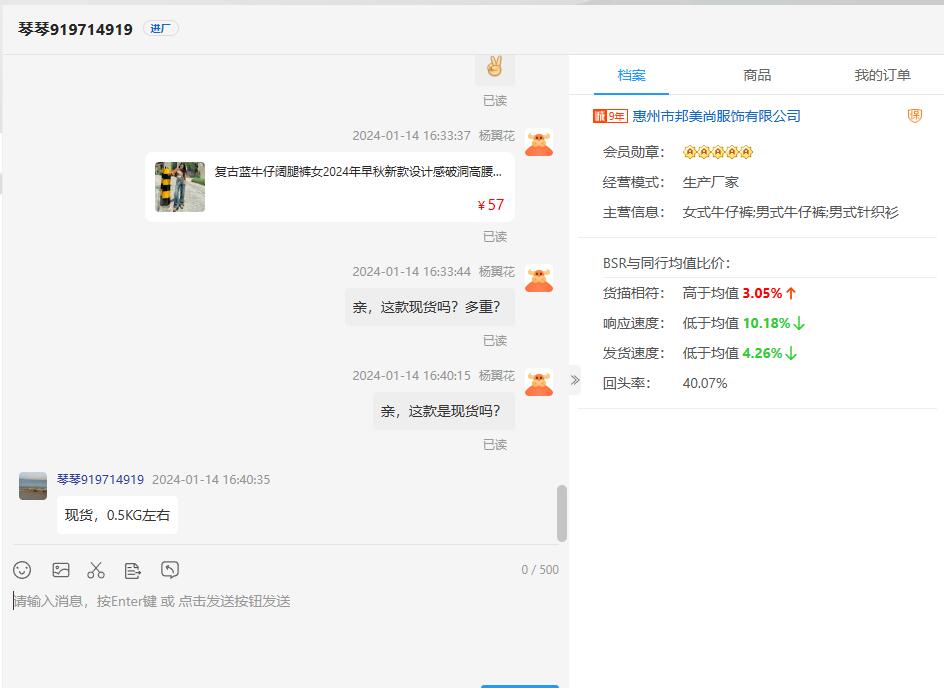Click the victory hand emoji message

(x=495, y=67)
